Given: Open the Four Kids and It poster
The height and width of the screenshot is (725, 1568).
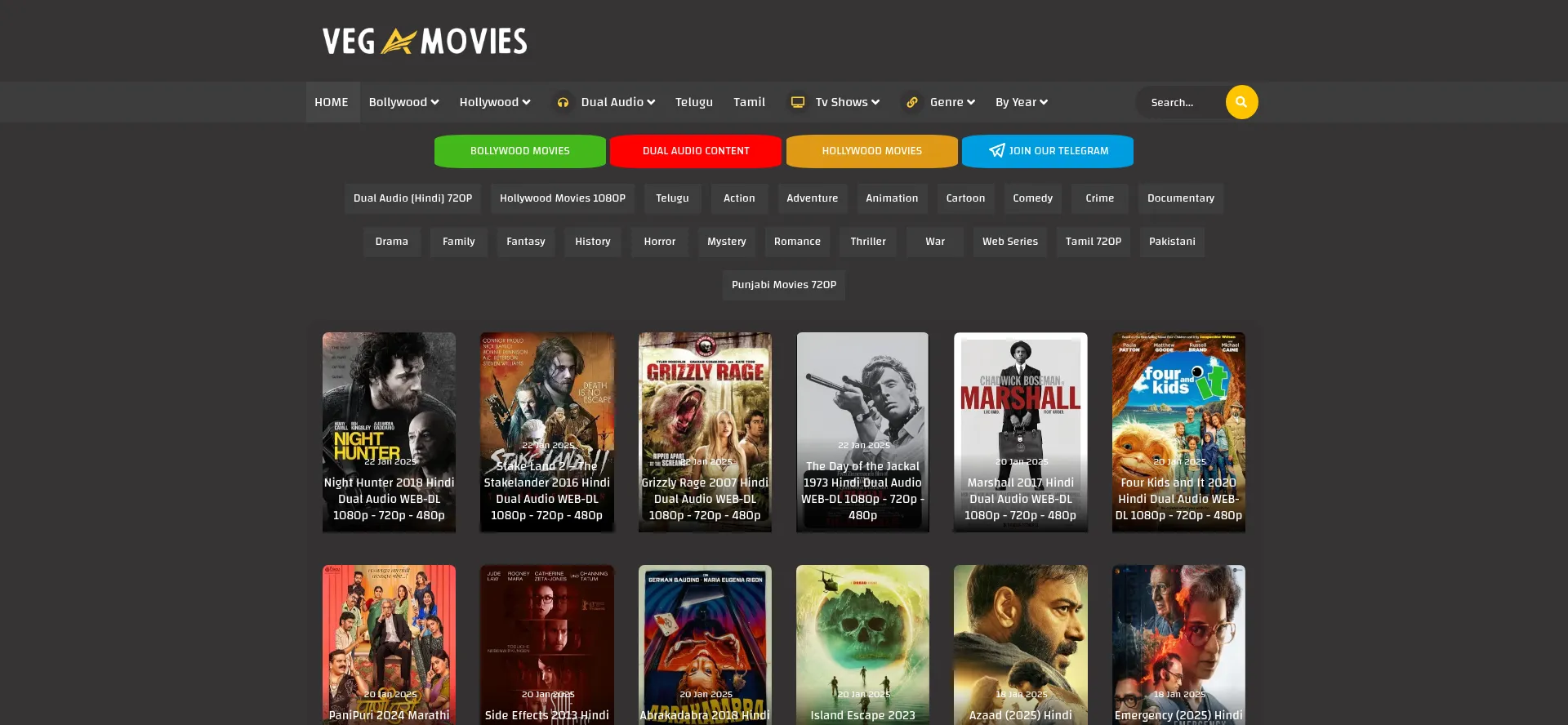Looking at the screenshot, I should coord(1178,432).
